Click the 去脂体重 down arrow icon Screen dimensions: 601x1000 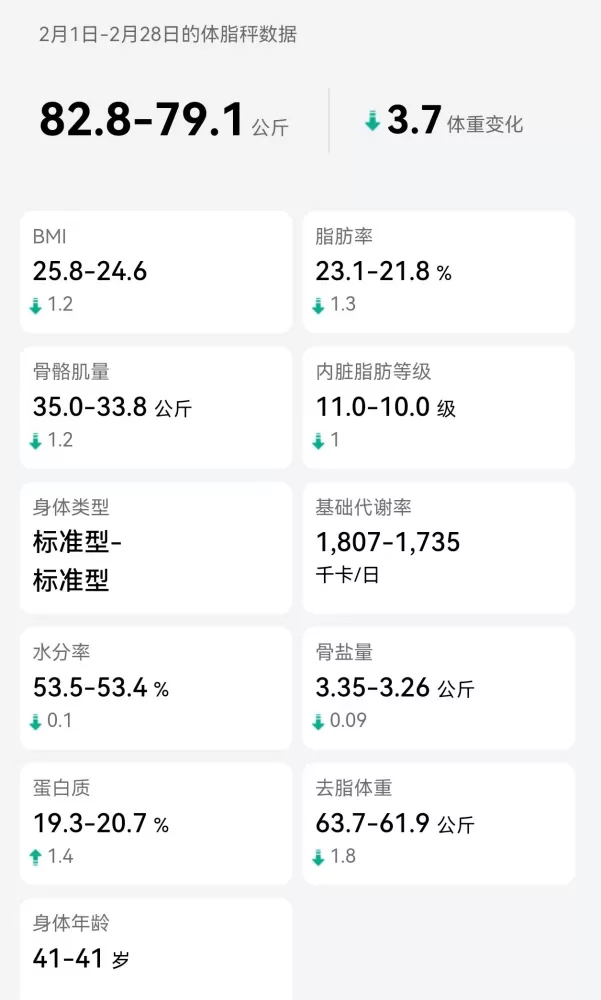(x=318, y=856)
